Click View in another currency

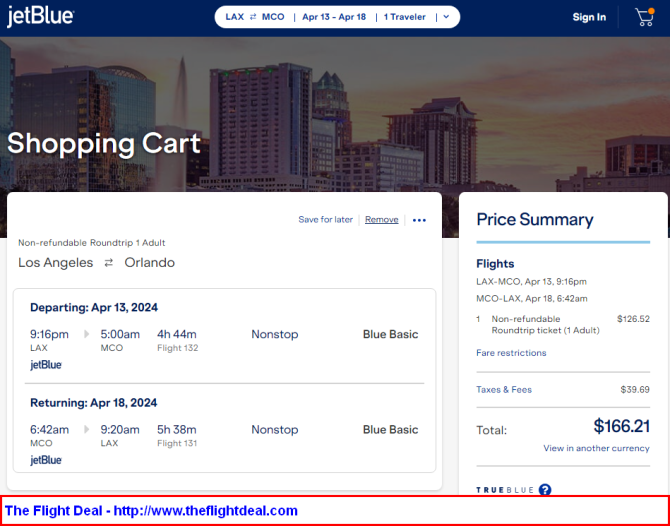(596, 448)
